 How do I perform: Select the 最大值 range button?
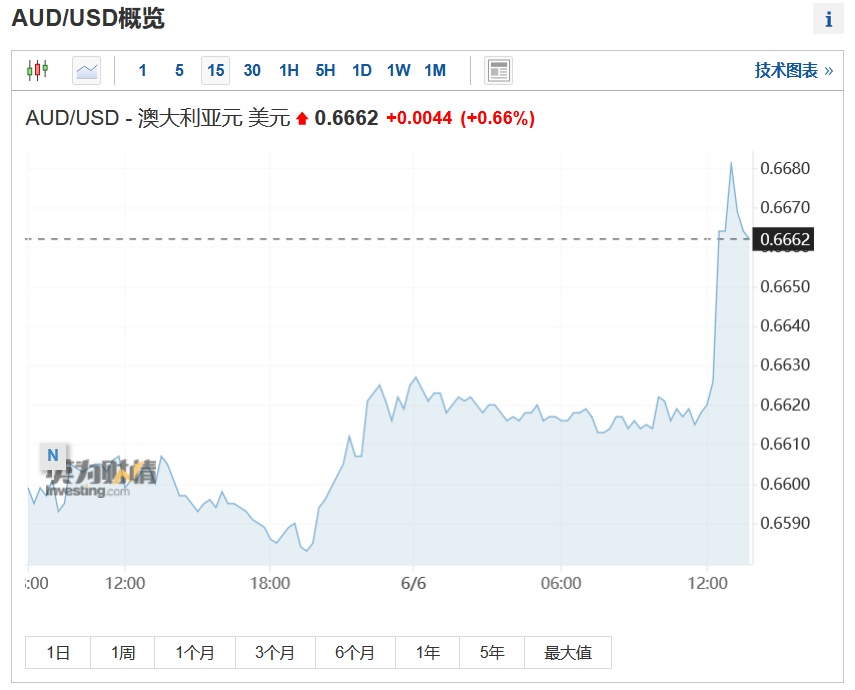(x=567, y=653)
